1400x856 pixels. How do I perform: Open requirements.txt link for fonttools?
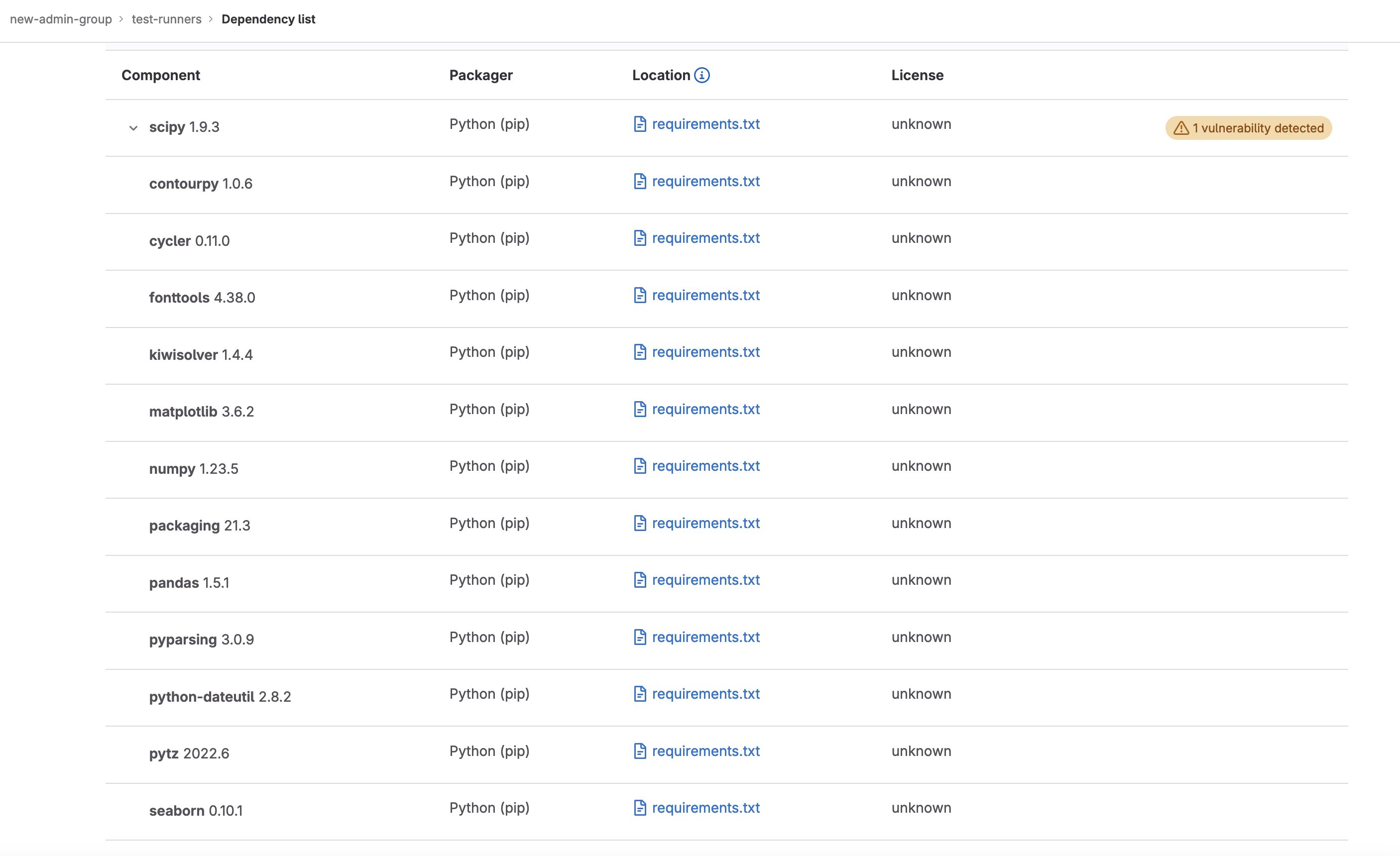tap(705, 295)
